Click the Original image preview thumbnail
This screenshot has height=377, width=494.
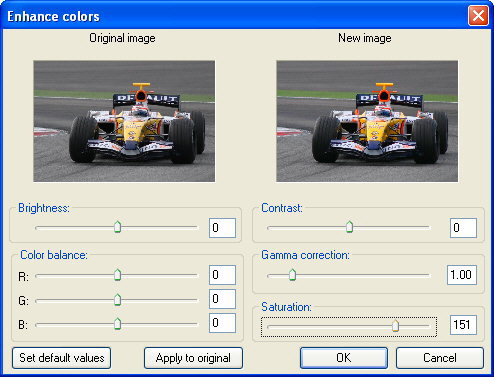click(x=124, y=121)
